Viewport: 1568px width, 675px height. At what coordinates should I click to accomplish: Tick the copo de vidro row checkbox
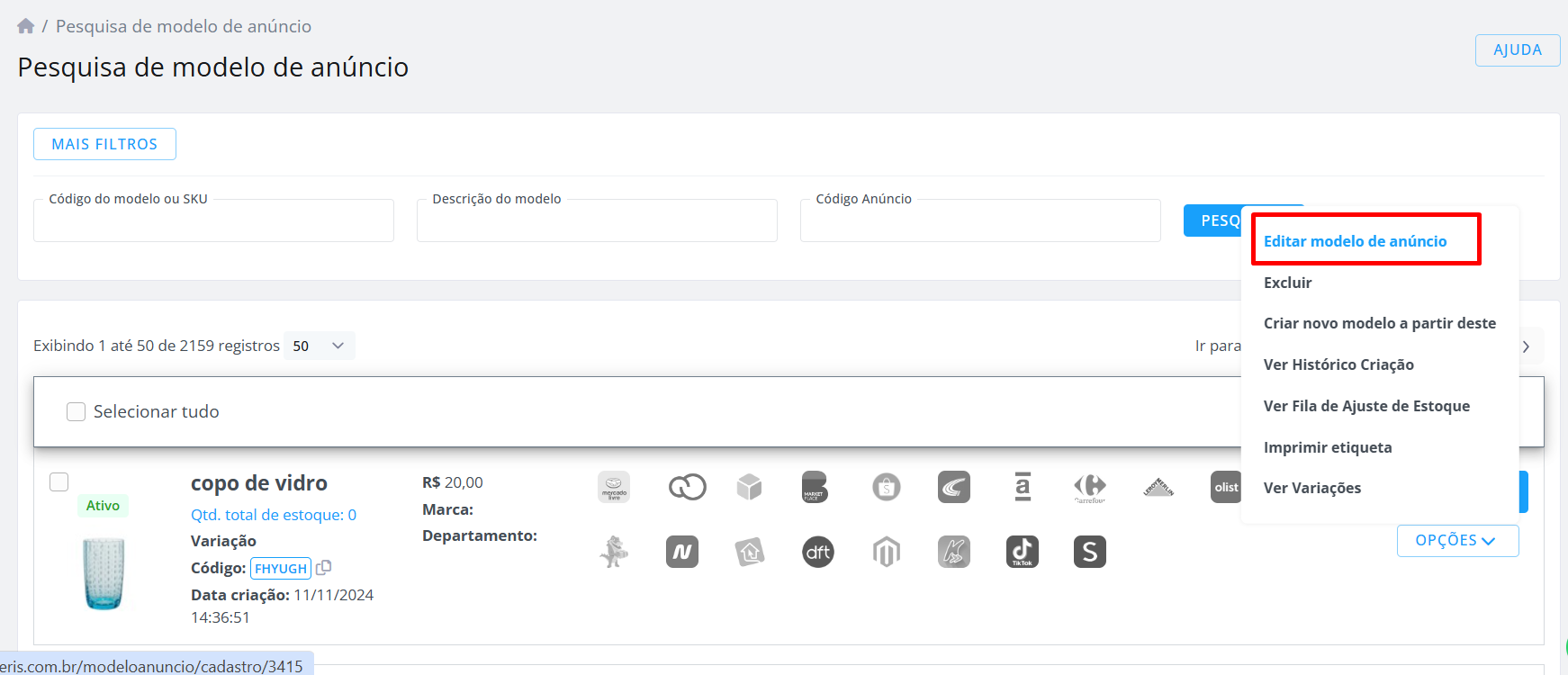59,481
